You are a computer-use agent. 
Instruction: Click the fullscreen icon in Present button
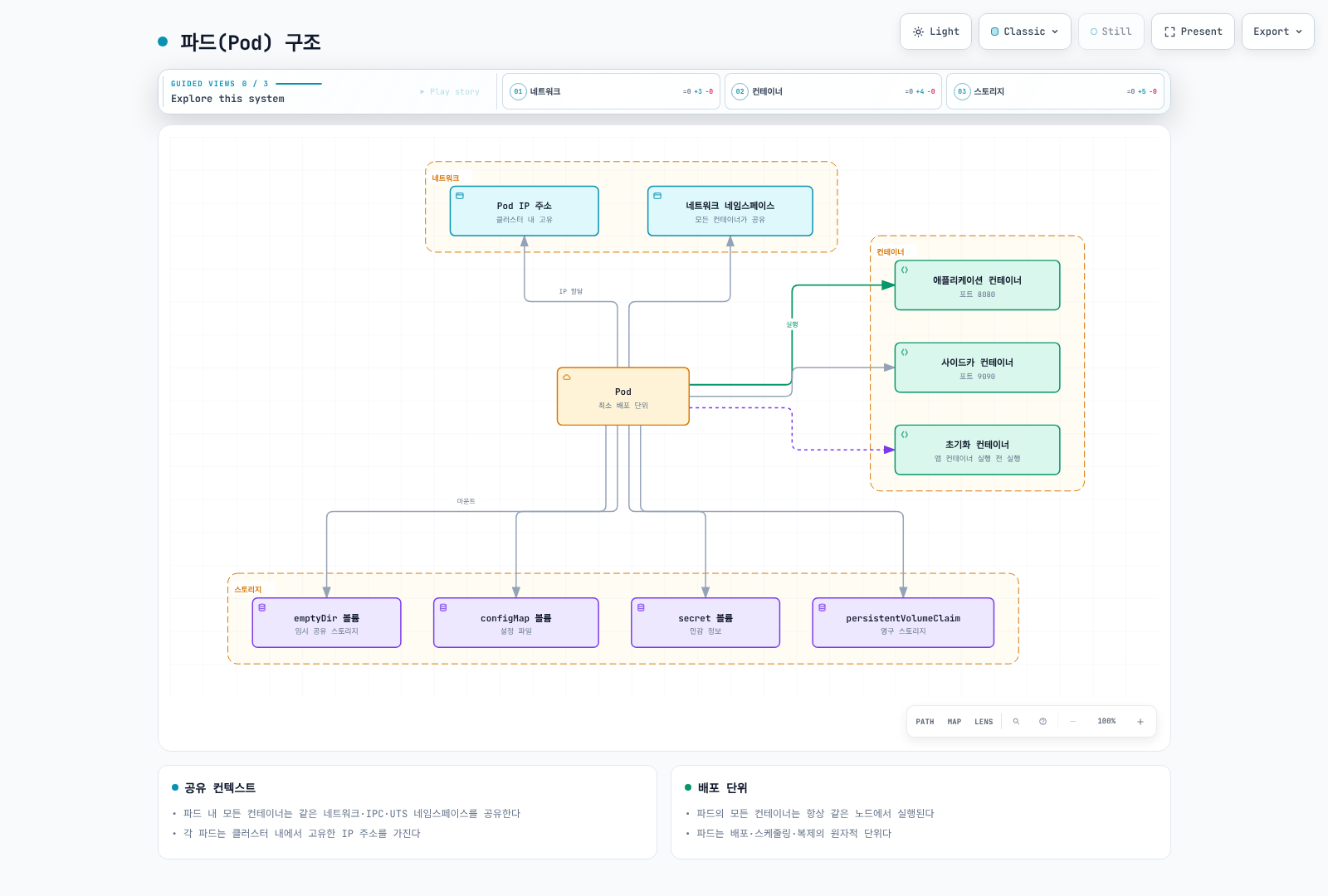tap(1169, 32)
